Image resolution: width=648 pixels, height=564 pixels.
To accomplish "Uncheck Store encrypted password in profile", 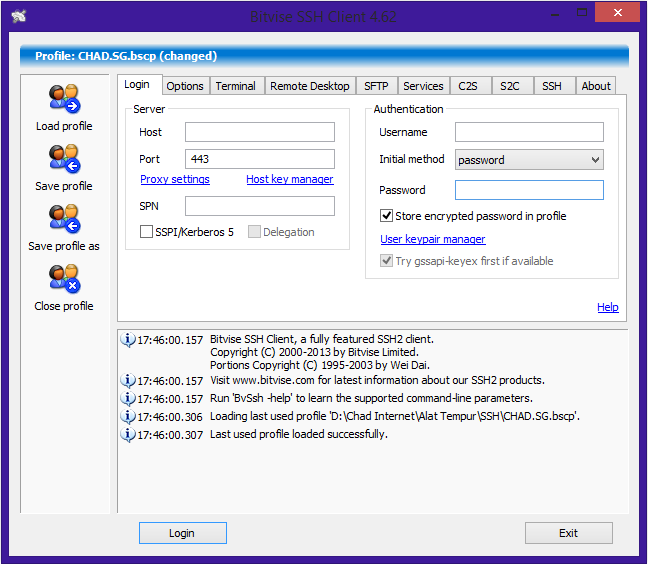I will coord(386,216).
